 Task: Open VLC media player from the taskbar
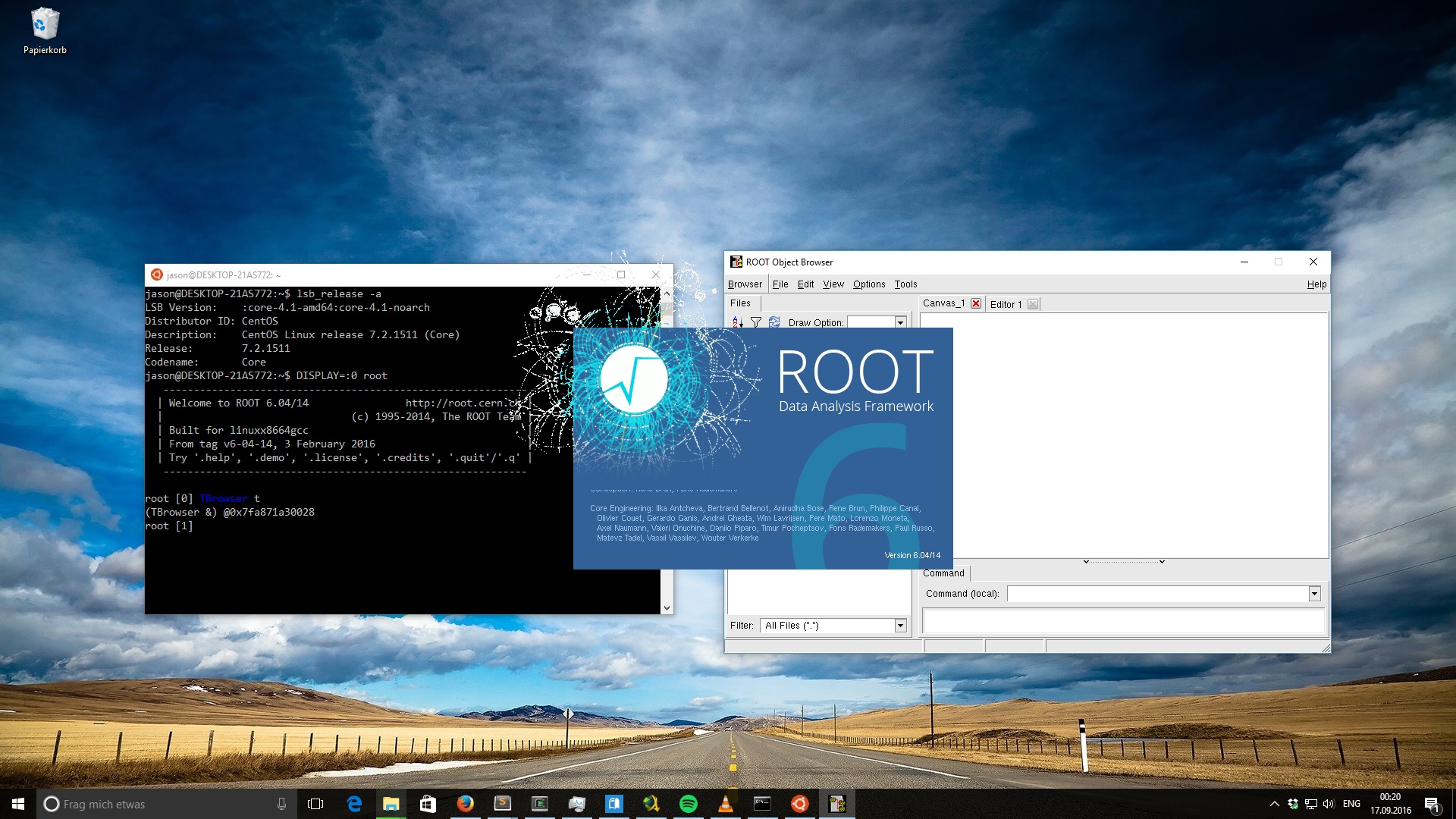point(726,804)
